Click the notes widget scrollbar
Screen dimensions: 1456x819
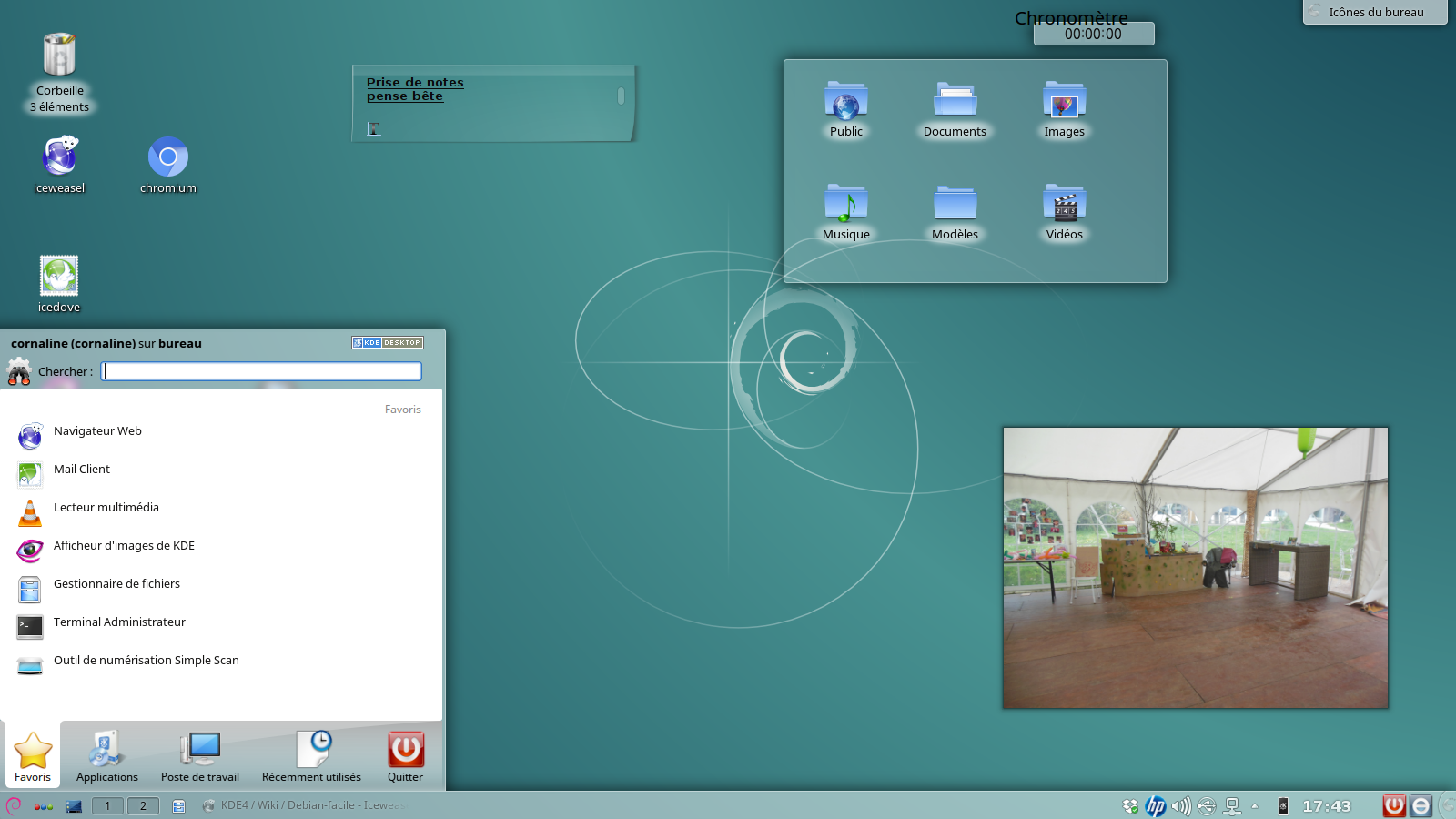(x=621, y=96)
